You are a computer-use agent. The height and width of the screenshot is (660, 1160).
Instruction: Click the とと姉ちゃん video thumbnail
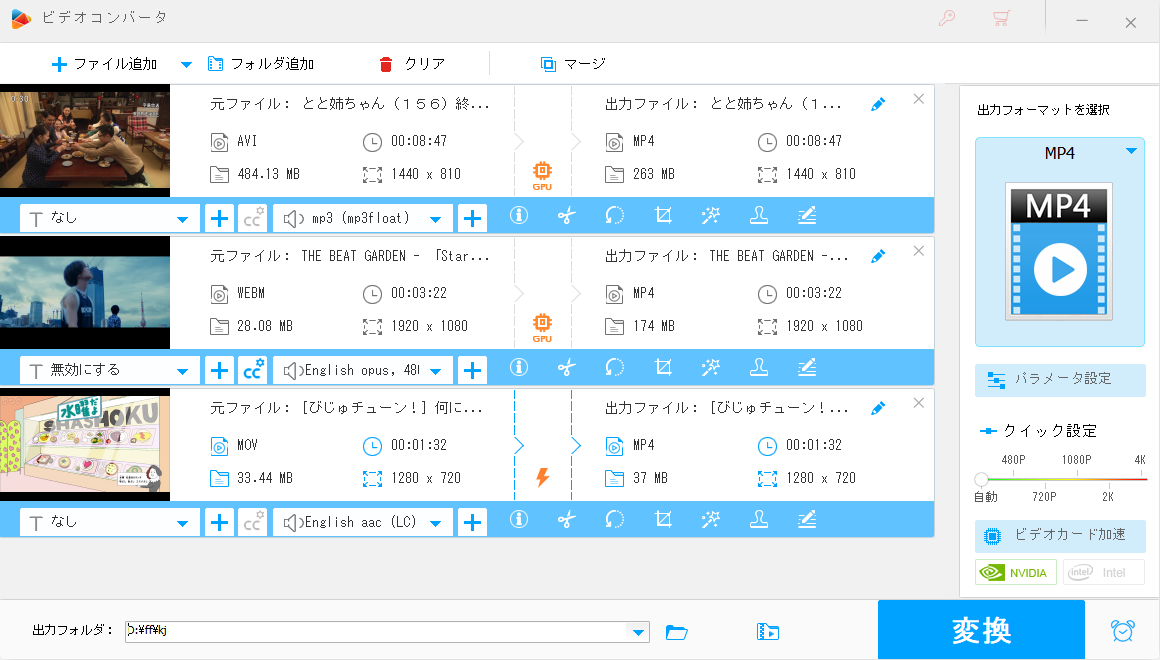85,141
